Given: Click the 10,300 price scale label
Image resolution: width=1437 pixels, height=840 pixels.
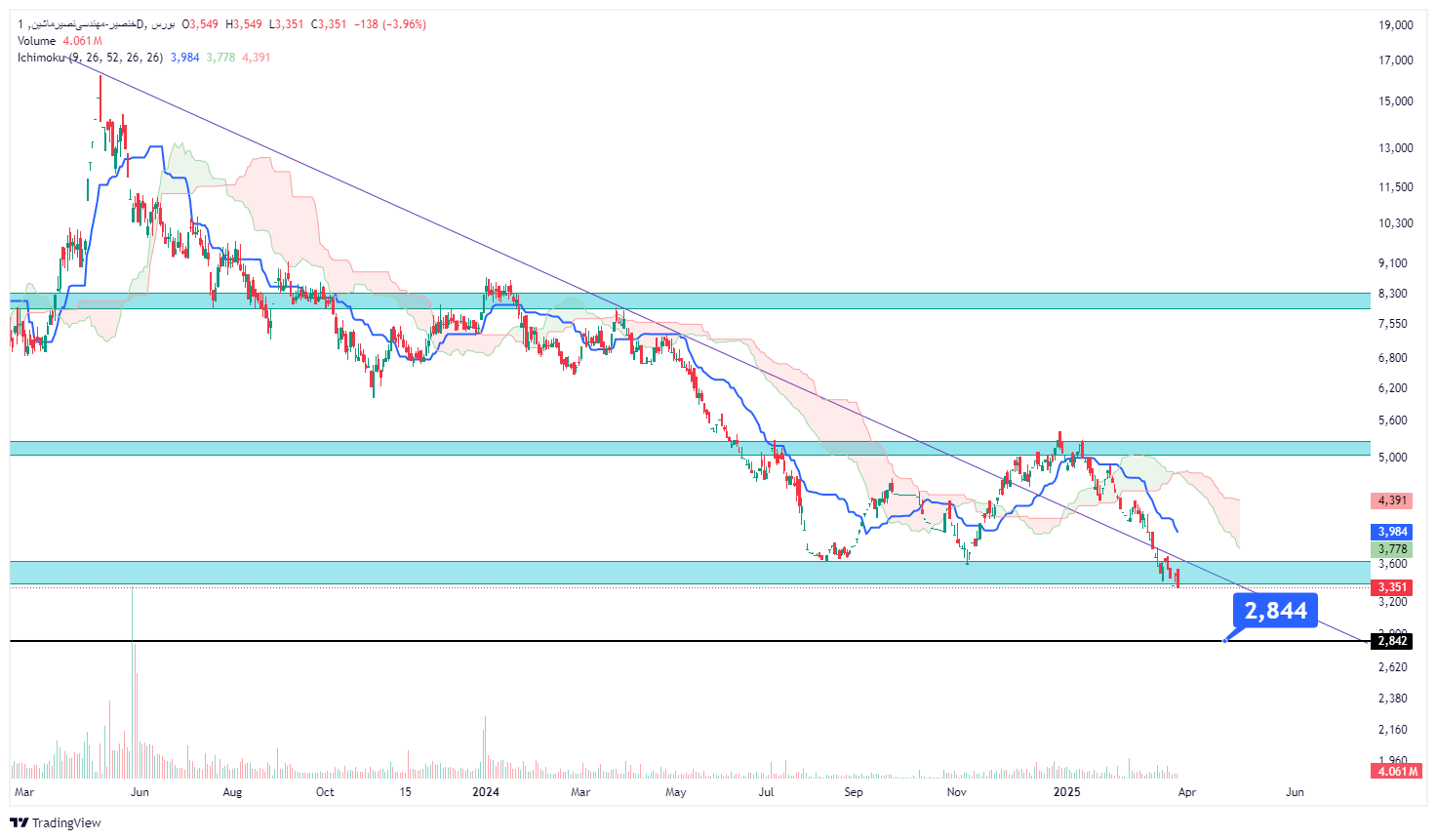Looking at the screenshot, I should [x=1396, y=223].
